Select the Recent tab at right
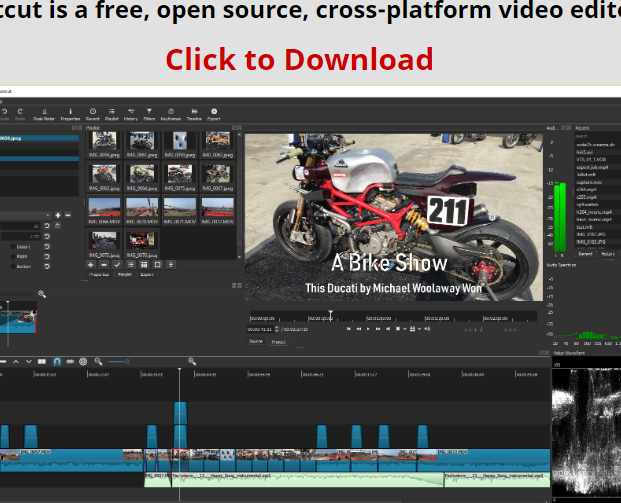 pyautogui.click(x=585, y=254)
